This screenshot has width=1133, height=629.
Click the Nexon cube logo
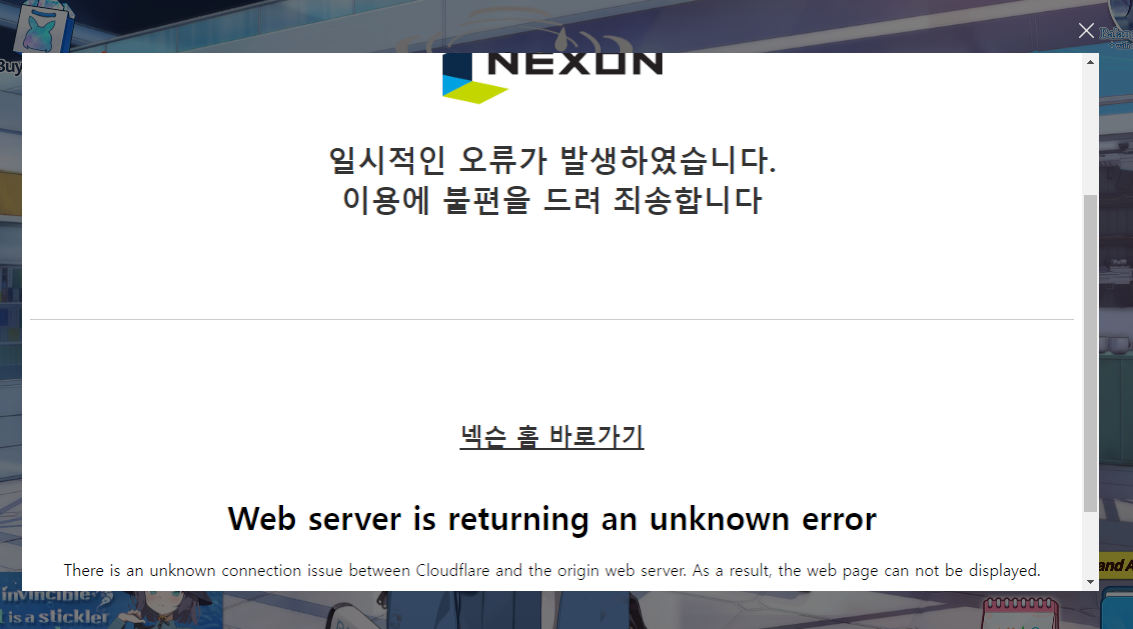click(473, 78)
